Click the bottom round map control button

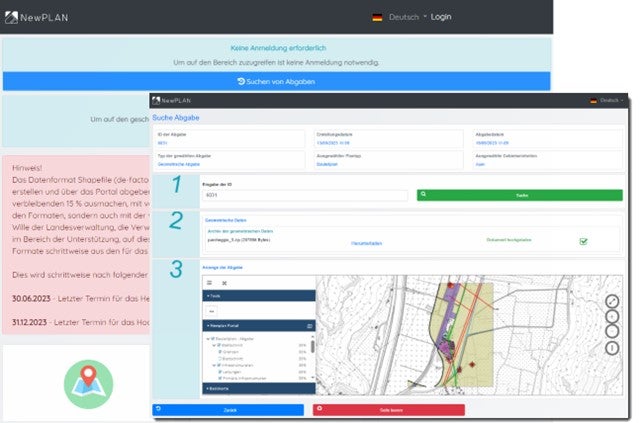[612, 348]
